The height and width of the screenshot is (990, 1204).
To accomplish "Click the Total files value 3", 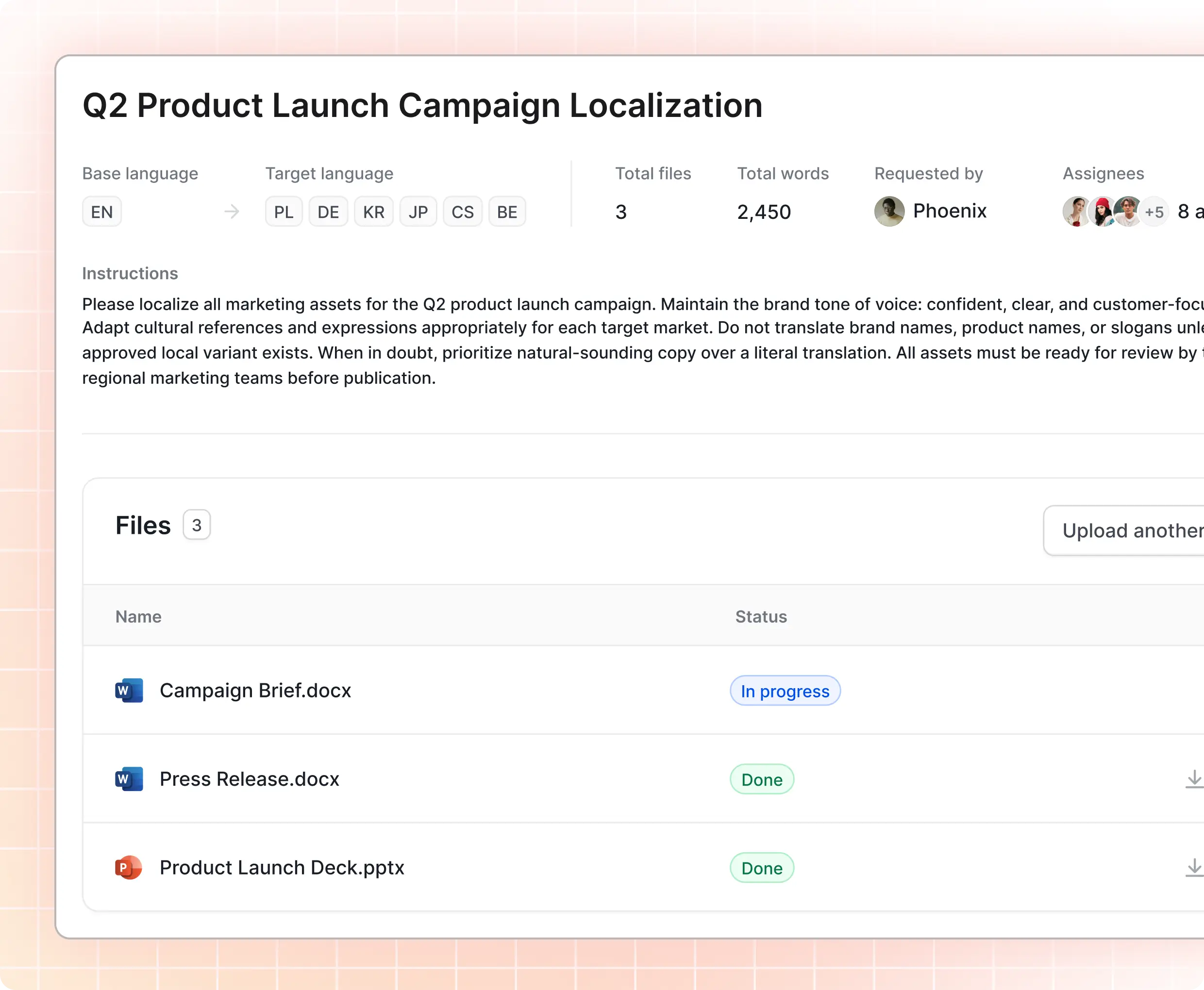I will coord(621,212).
